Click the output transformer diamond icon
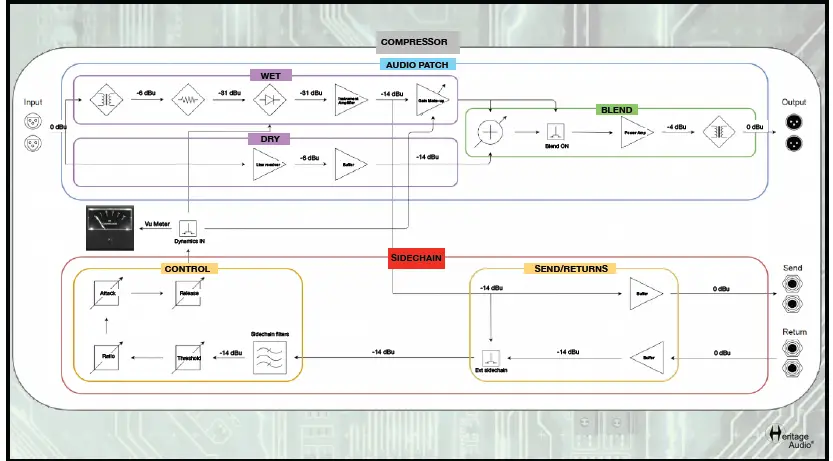The width and height of the screenshot is (833, 461). tap(719, 132)
